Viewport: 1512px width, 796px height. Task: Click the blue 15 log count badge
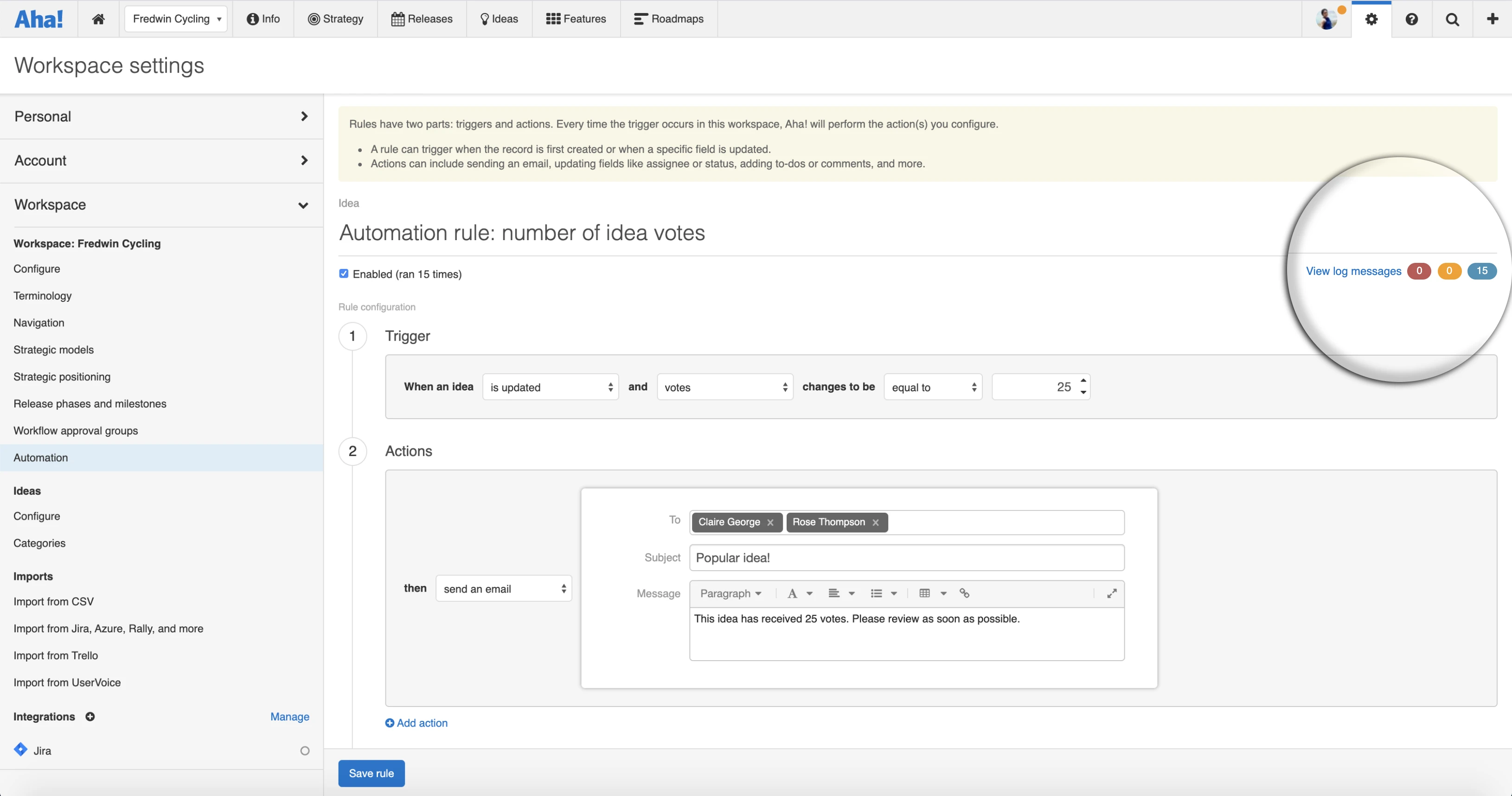tap(1481, 271)
